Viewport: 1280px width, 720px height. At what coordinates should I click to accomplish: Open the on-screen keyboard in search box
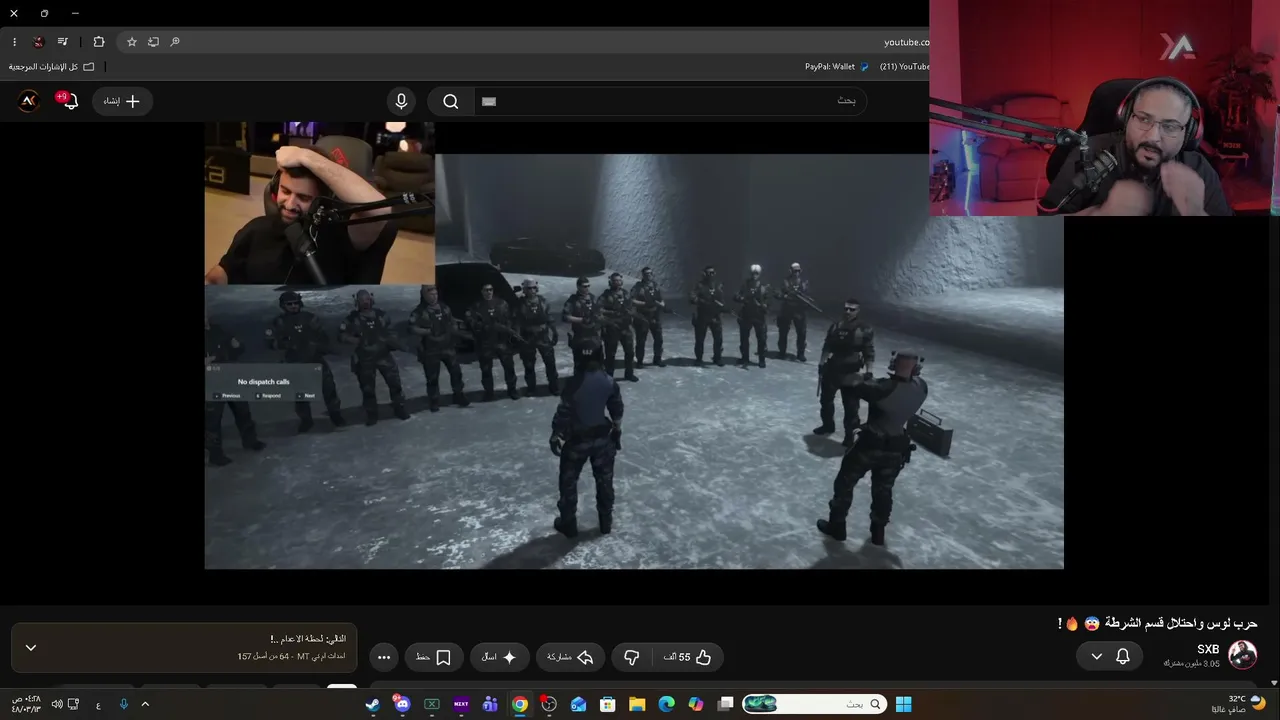point(489,101)
